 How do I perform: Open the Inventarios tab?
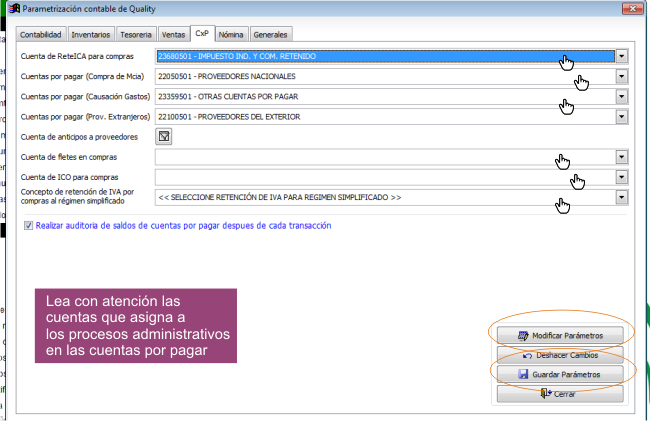(x=90, y=34)
